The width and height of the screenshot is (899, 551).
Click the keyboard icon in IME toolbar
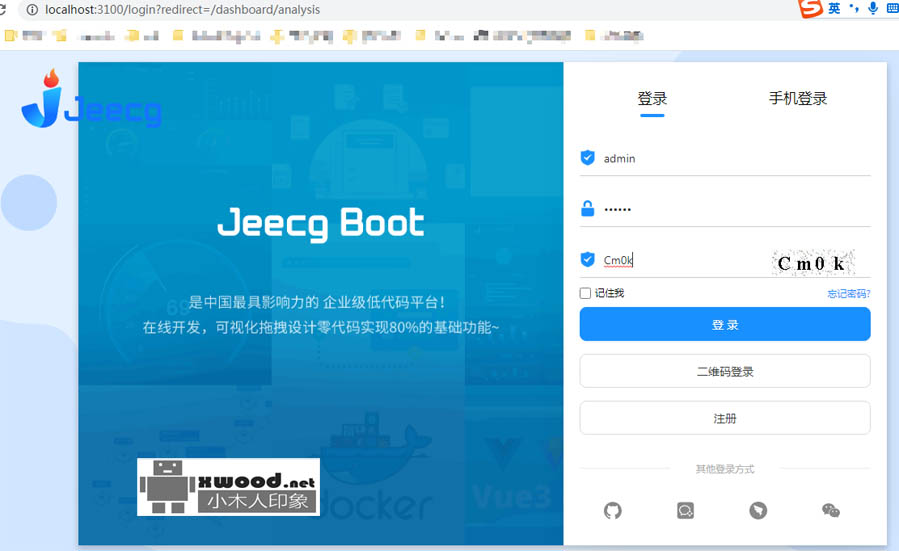[x=893, y=8]
